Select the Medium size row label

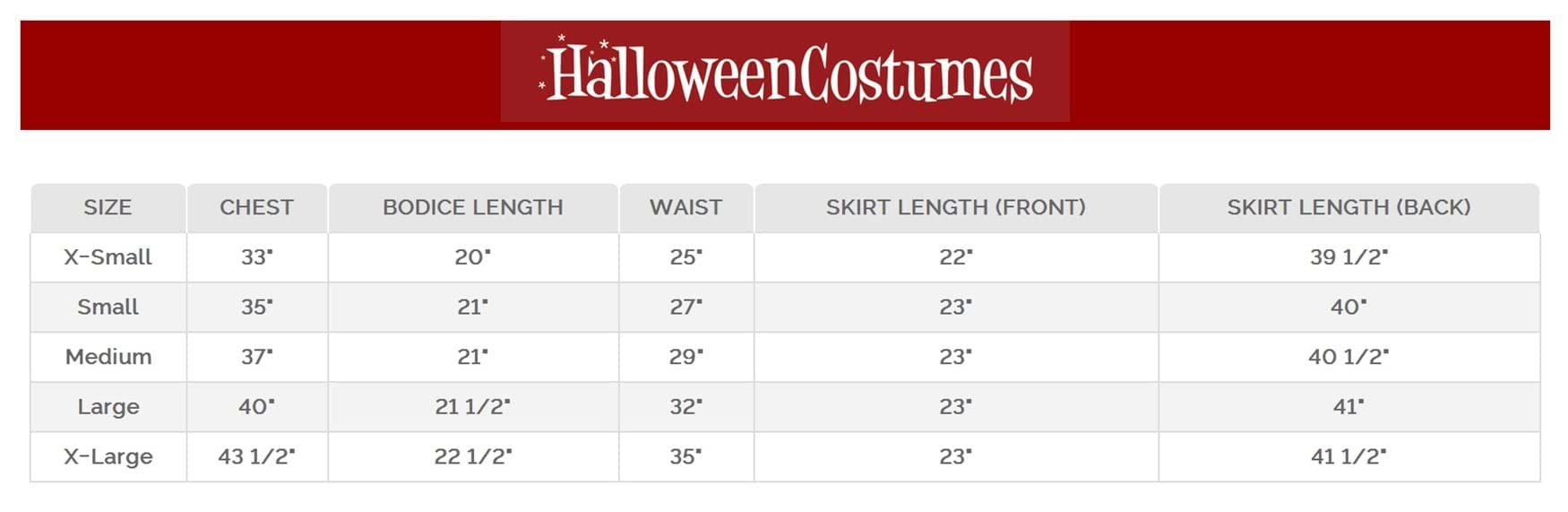coord(108,357)
